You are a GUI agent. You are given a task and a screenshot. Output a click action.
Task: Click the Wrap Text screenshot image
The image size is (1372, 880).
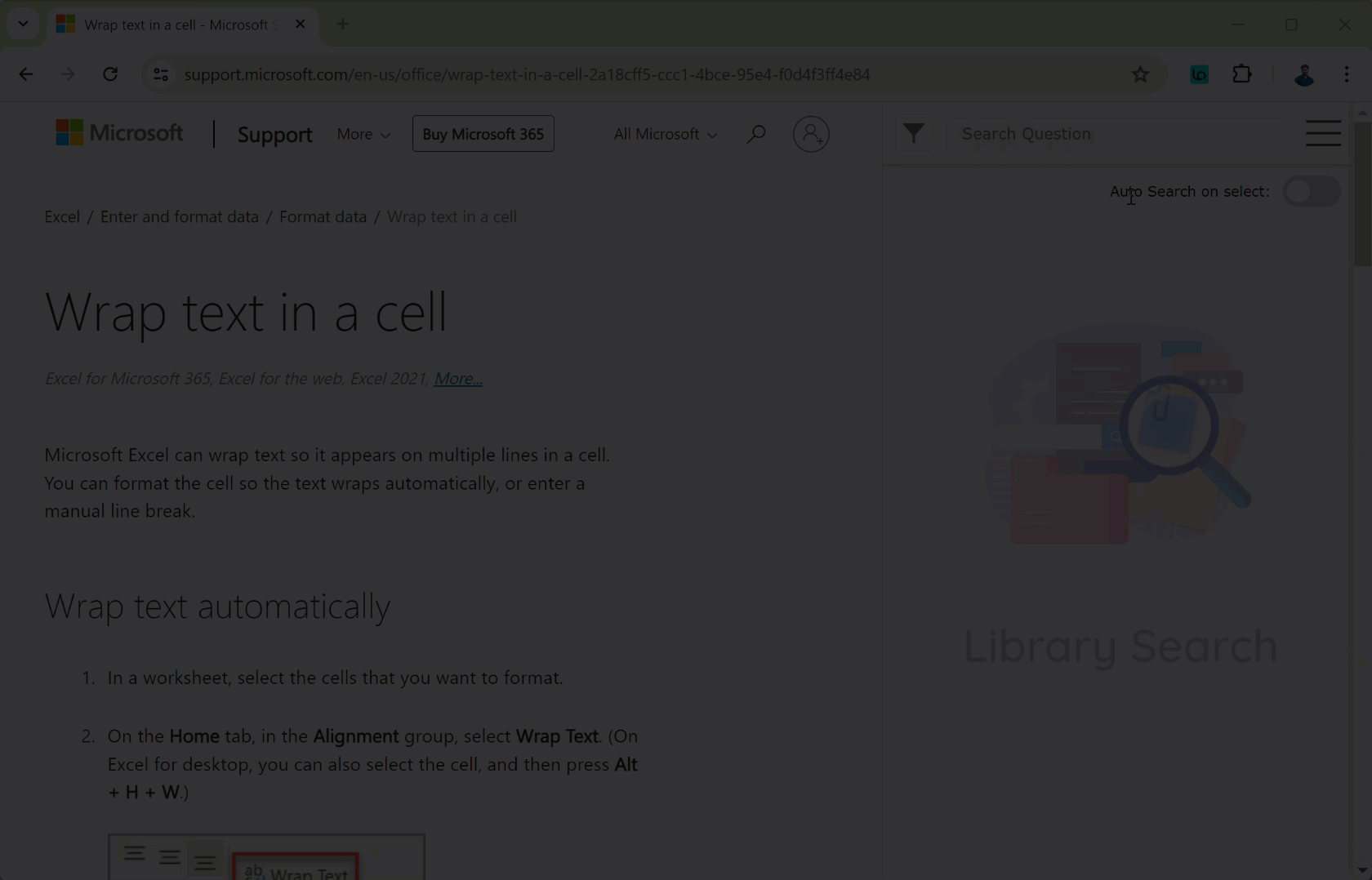coord(266,857)
